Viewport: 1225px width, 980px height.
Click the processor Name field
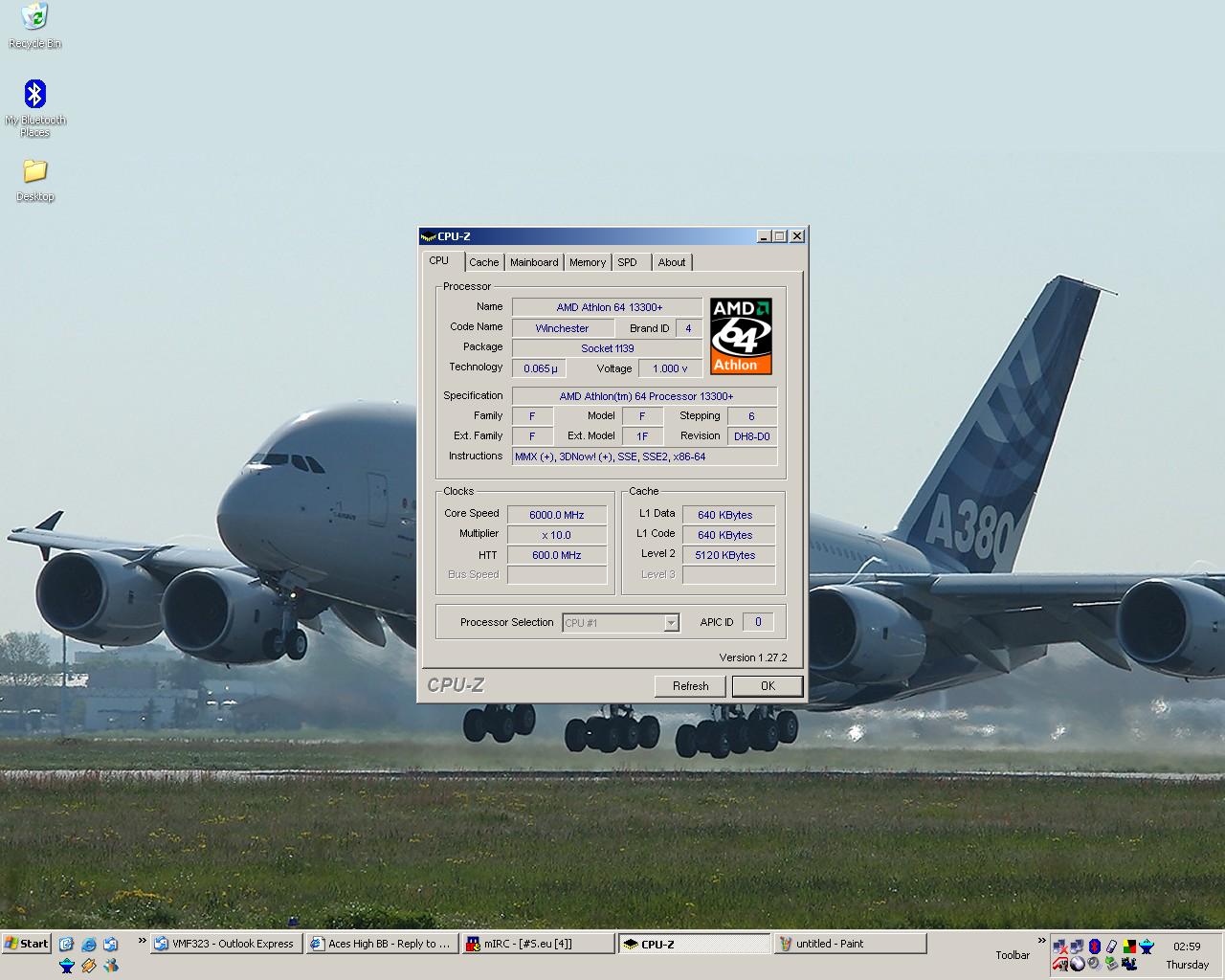(x=608, y=307)
